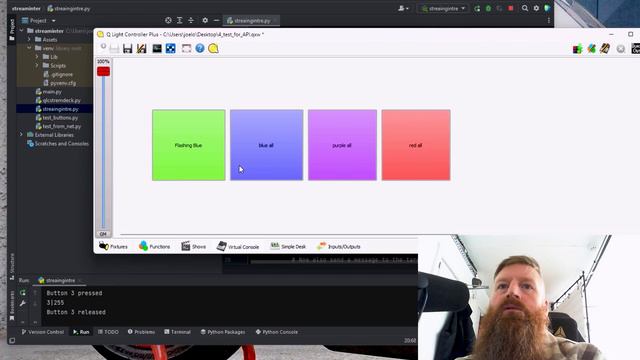Click the grand master slider track

[103, 153]
